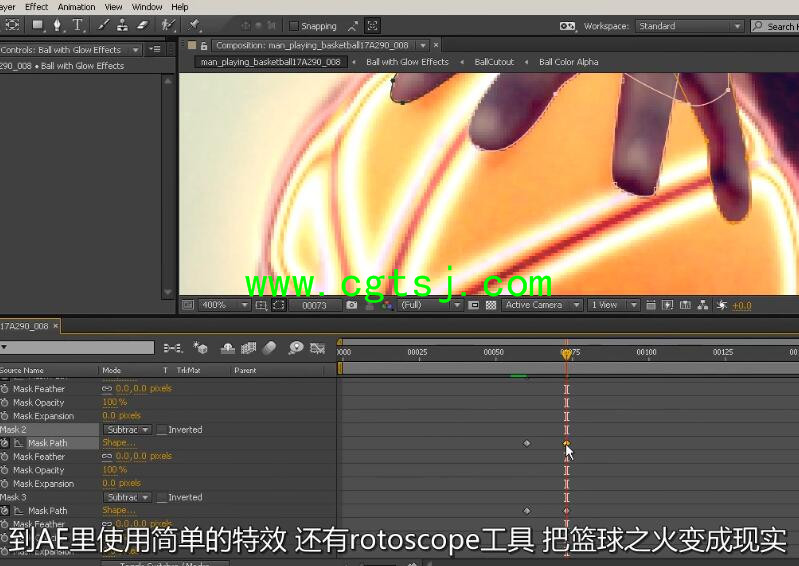The height and width of the screenshot is (566, 799).
Task: Enable Motion Blur for the composition
Action: pos(270,348)
